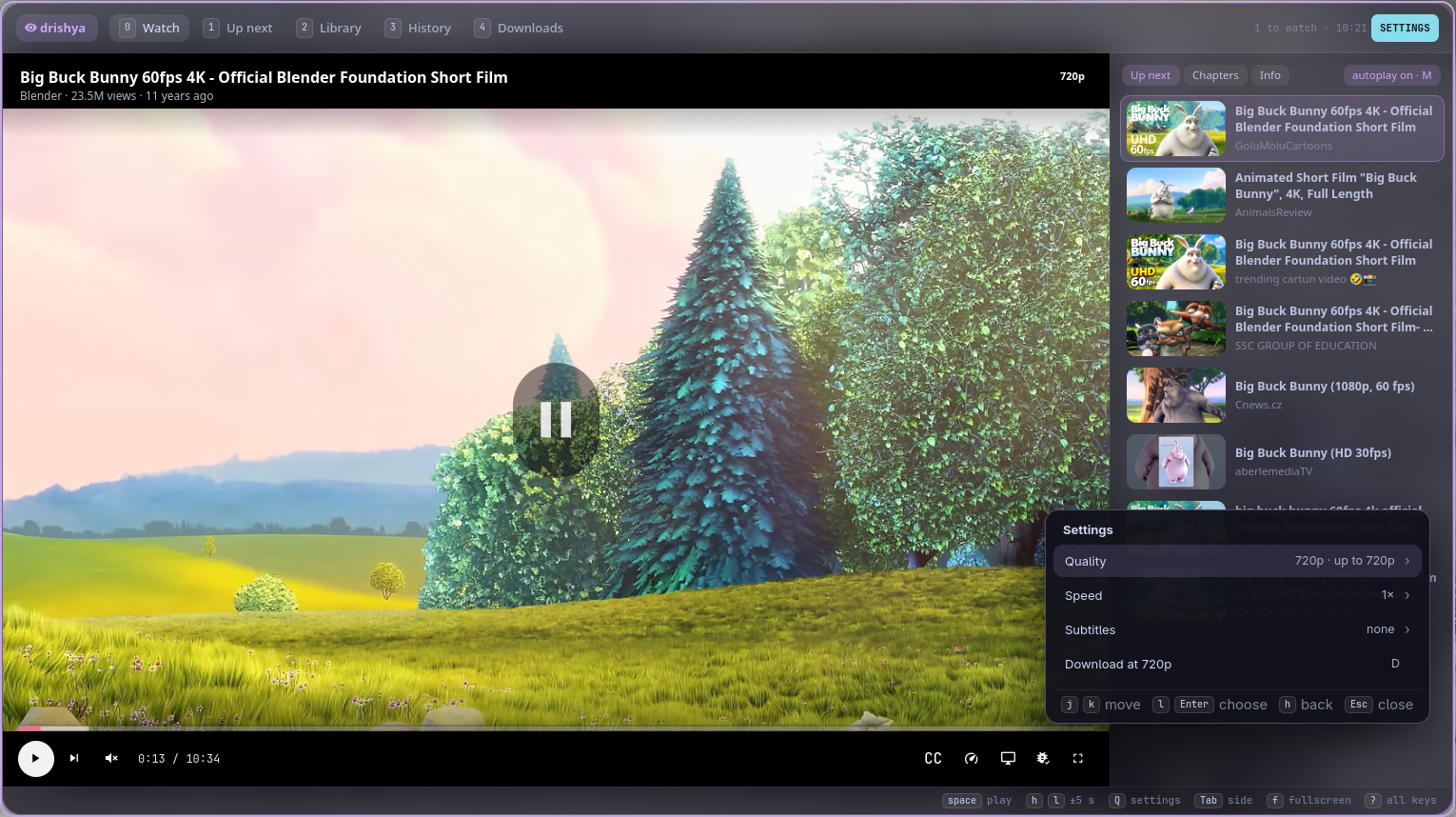Click the space play shortcut in footer
The image size is (1456, 817).
pos(977,801)
